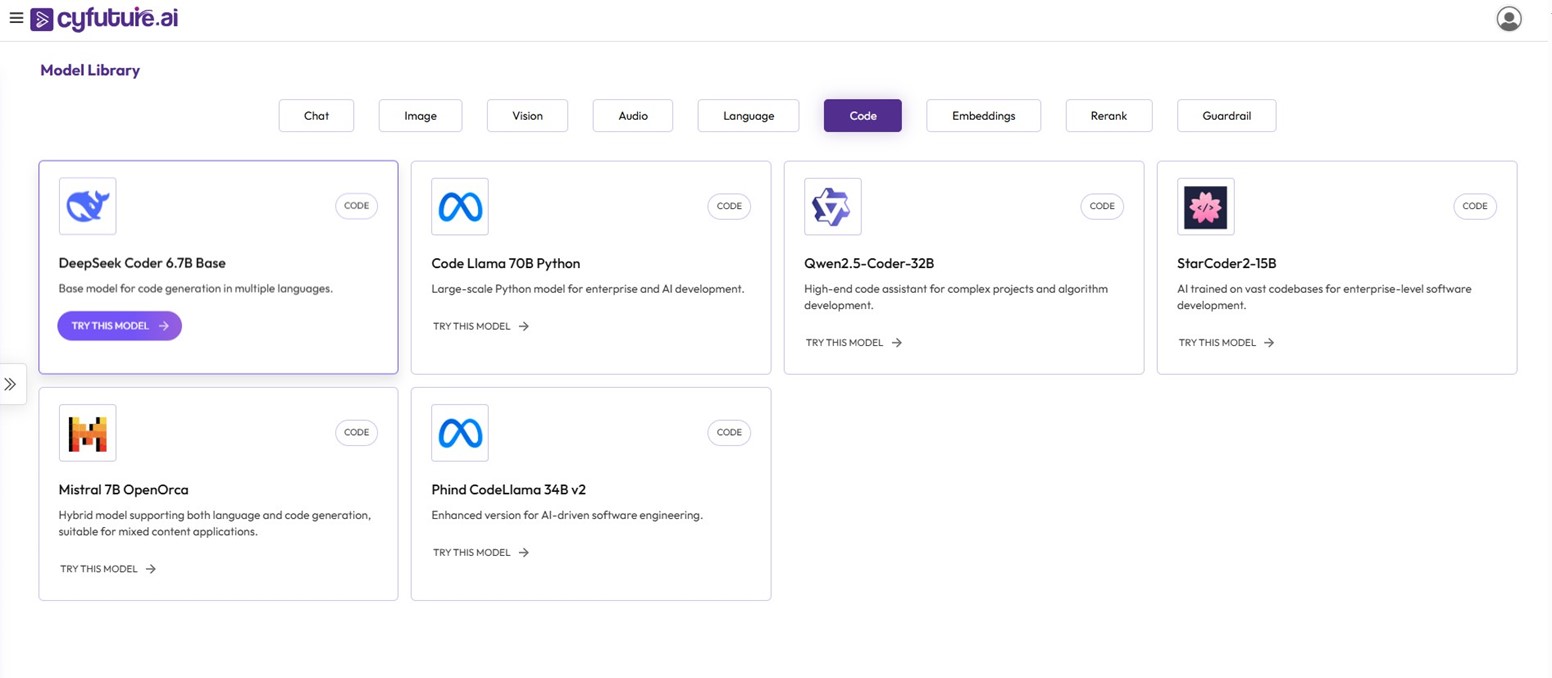The height and width of the screenshot is (678, 1552).
Task: Select the Embeddings category tab
Action: [x=983, y=116]
